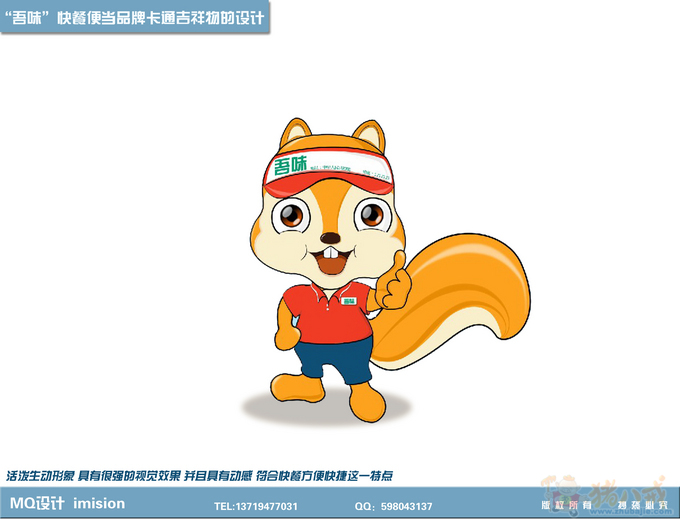
Task: Click the squirrel mascot illustration
Action: (x=389, y=271)
